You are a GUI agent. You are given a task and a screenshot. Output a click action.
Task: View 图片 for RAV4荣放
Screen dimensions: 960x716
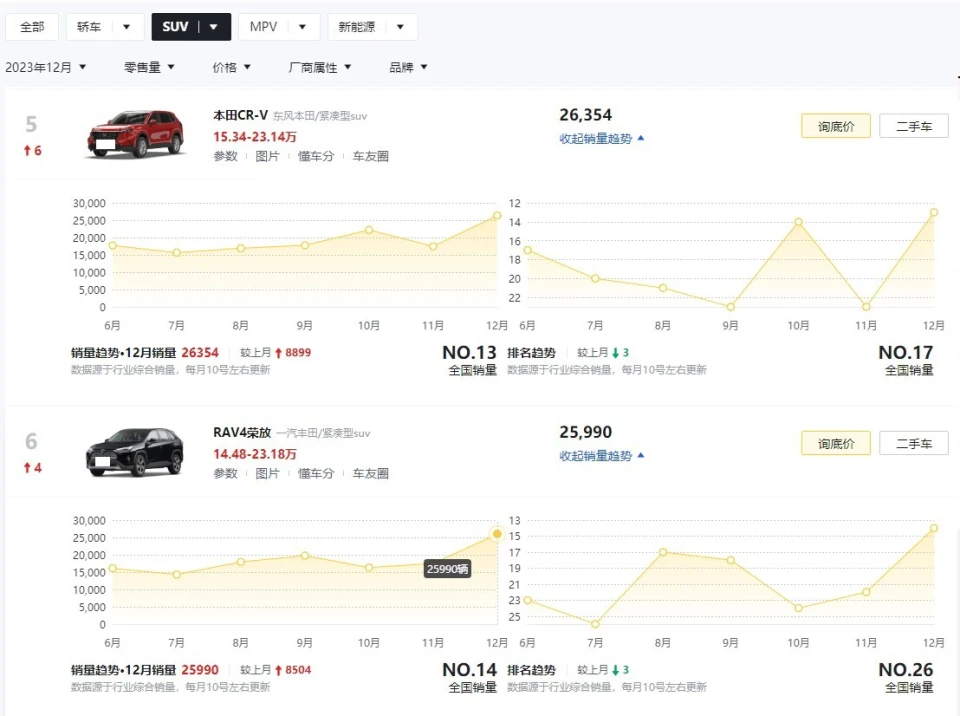click(267, 473)
